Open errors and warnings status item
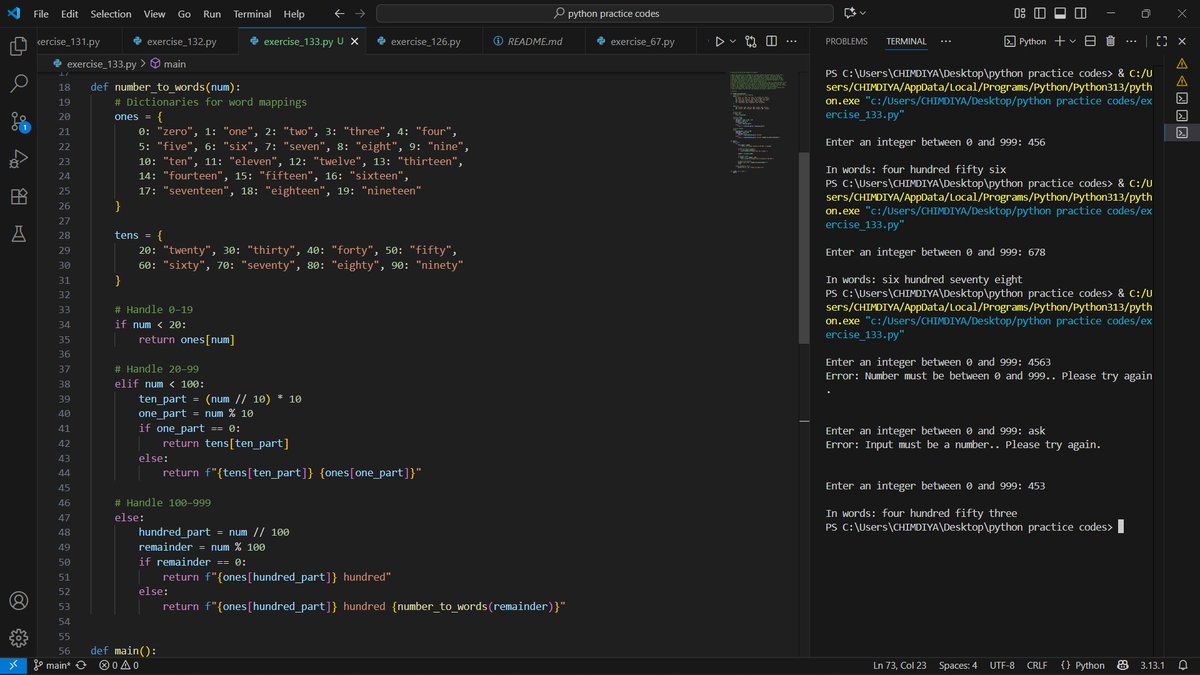1200x675 pixels. [119, 665]
